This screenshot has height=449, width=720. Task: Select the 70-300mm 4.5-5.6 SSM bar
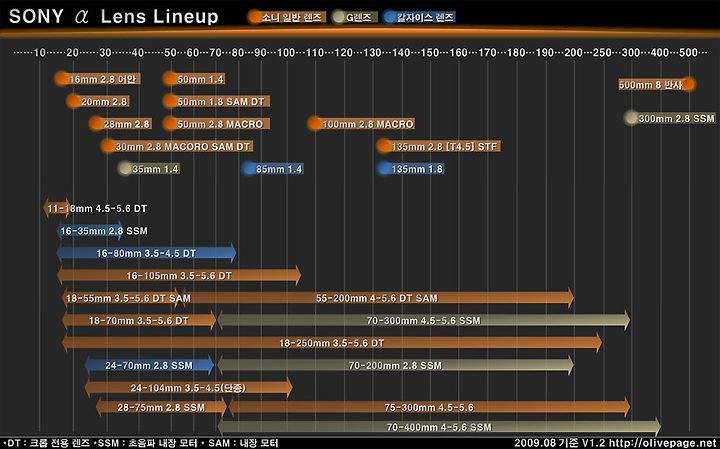click(423, 321)
